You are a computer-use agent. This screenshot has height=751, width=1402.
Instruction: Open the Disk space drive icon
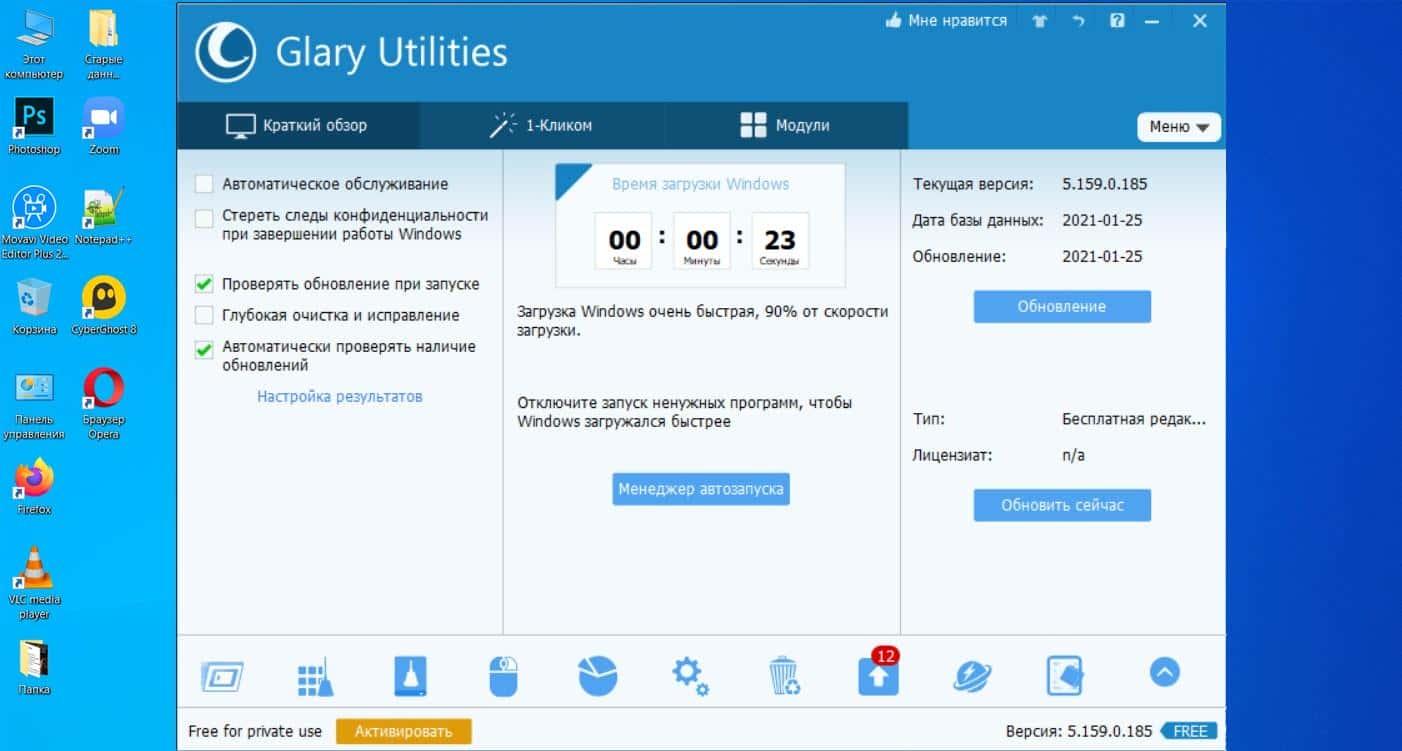pyautogui.click(x=410, y=677)
